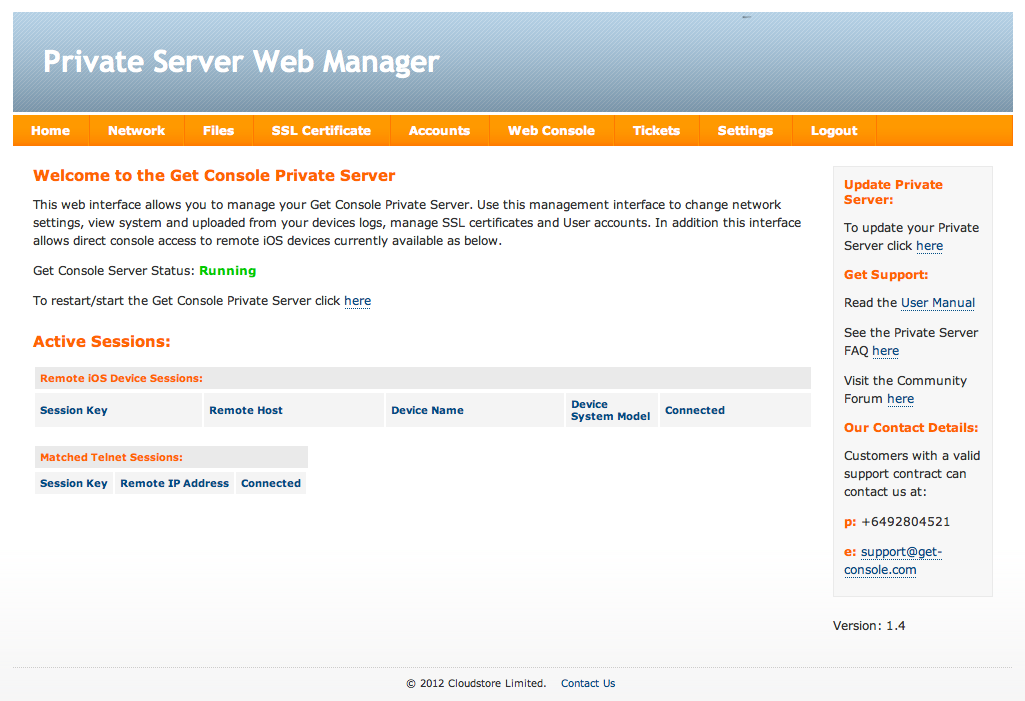1025x701 pixels.
Task: Open the Tickets page
Action: (x=656, y=130)
